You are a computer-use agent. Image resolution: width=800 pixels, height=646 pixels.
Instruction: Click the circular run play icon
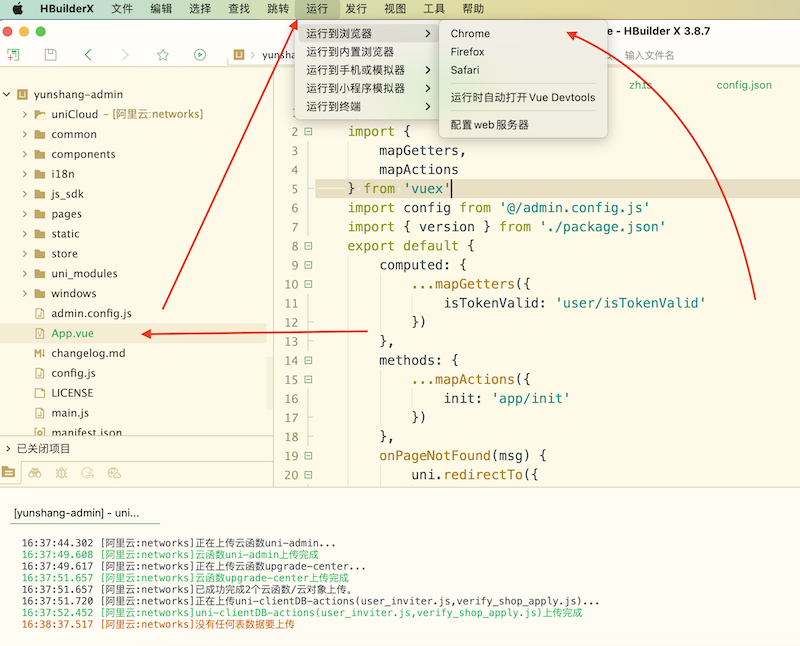(200, 55)
